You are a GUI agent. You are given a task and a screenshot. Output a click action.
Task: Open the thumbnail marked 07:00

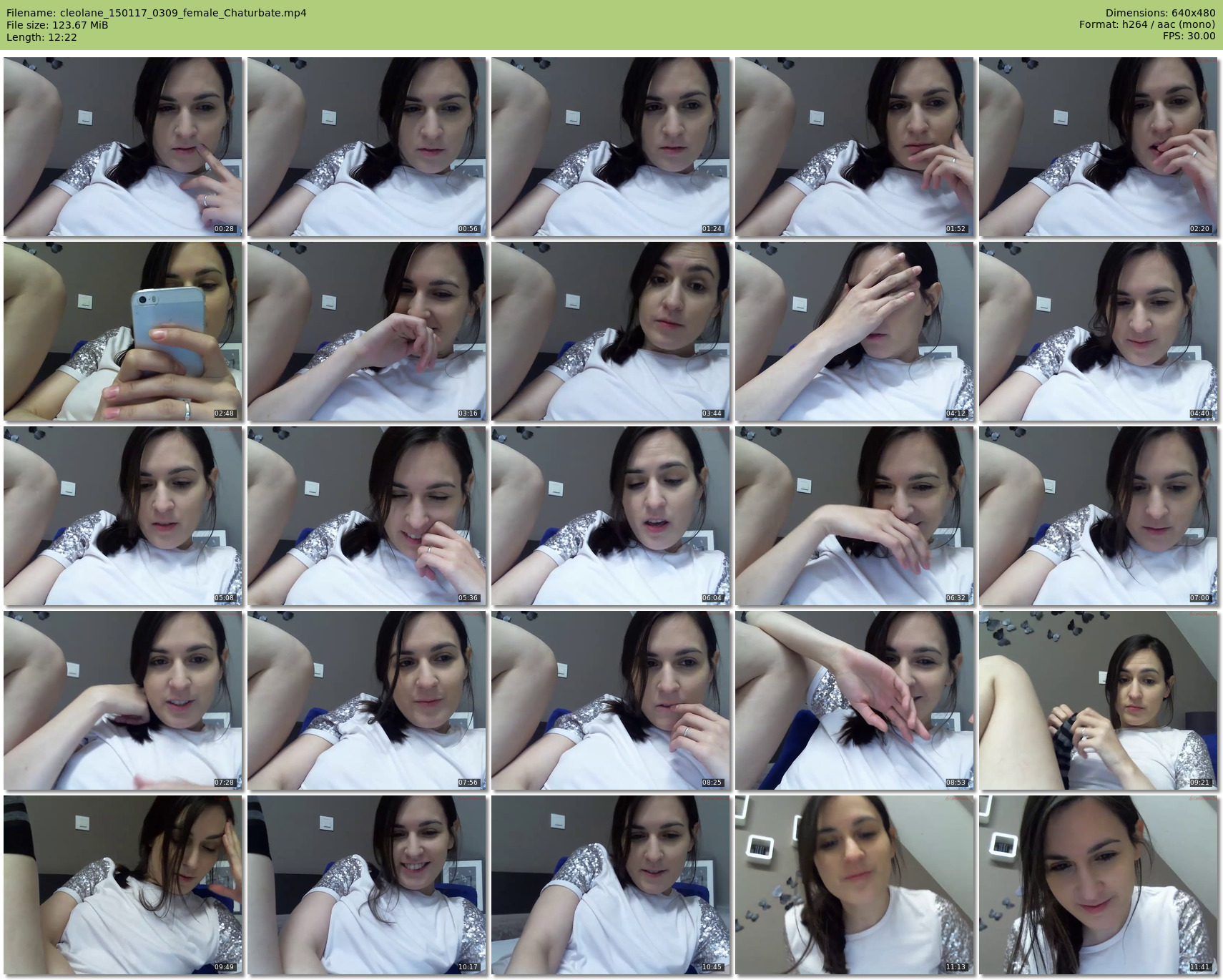(1099, 516)
